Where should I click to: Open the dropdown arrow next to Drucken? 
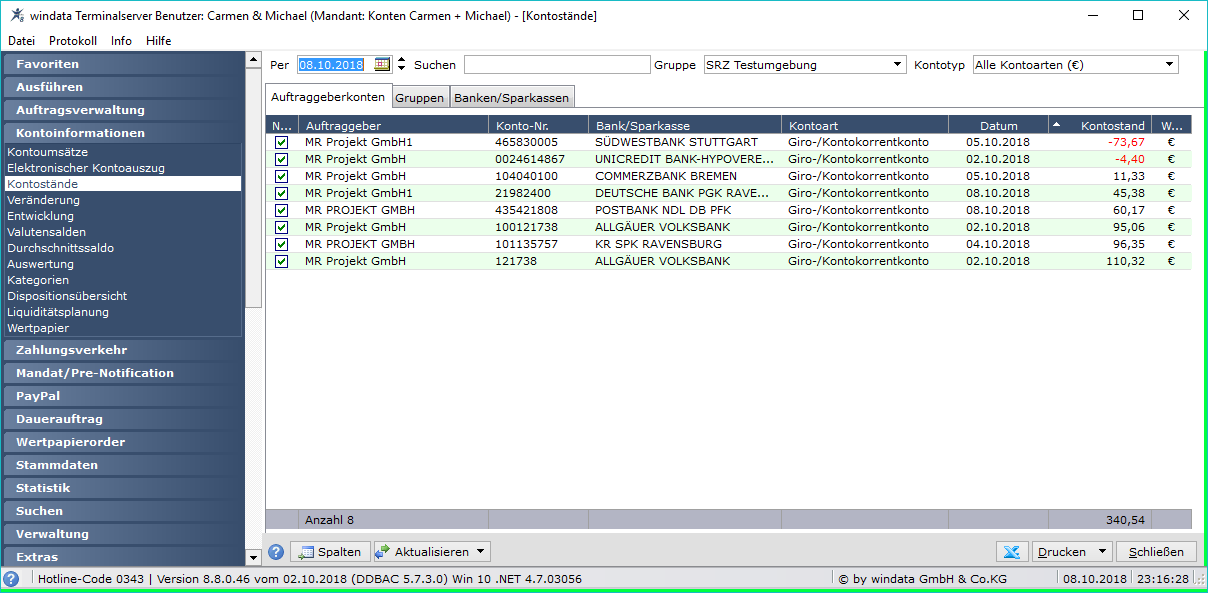click(x=1102, y=552)
